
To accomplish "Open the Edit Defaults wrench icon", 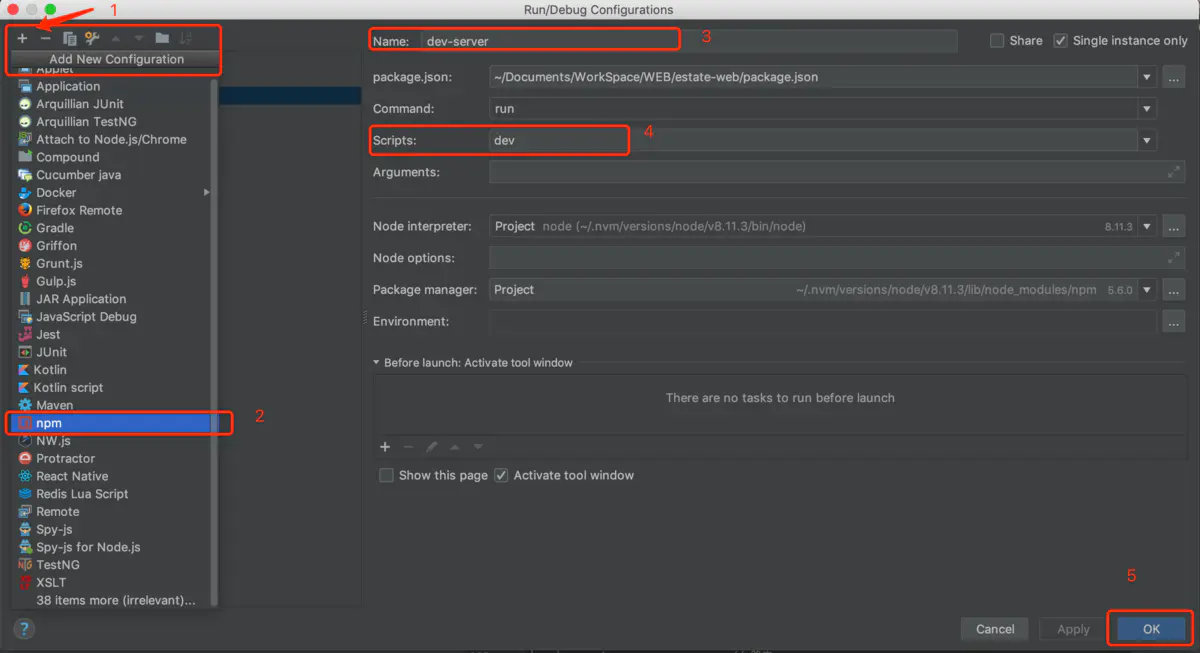I will point(92,38).
